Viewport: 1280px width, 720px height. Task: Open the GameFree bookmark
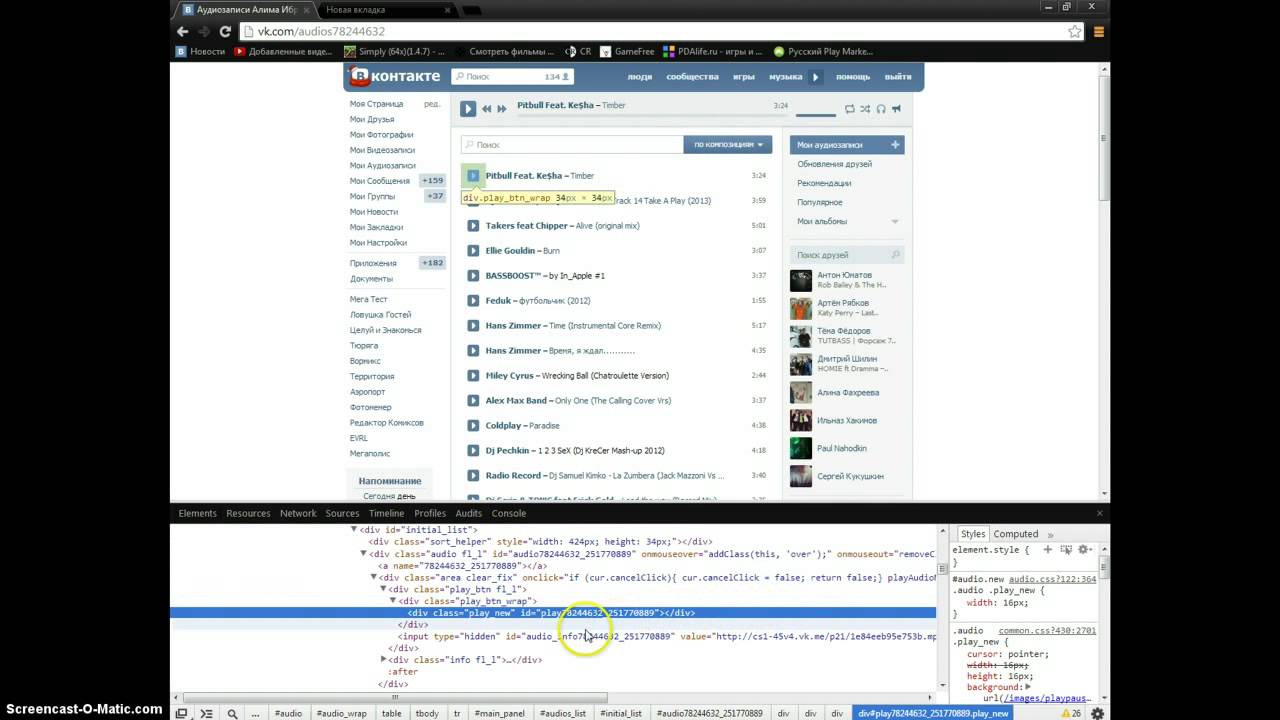[627, 51]
